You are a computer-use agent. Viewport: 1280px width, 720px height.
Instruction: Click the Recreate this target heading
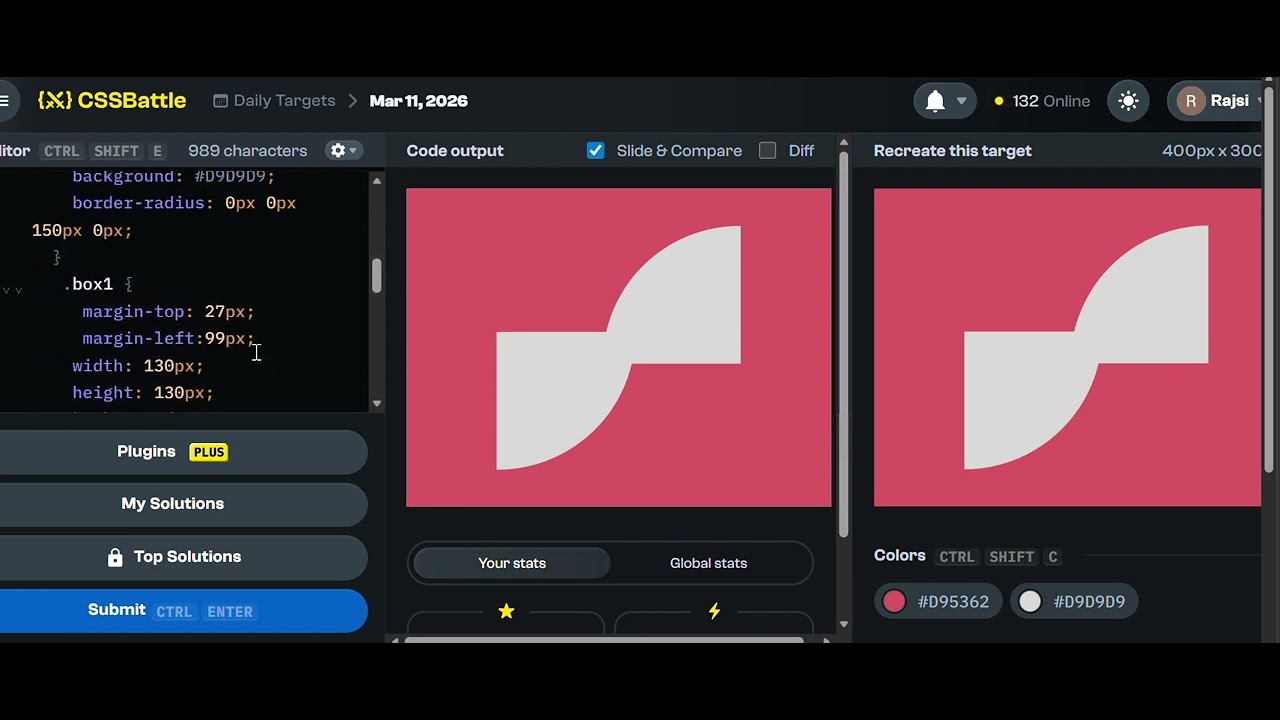pyautogui.click(x=953, y=151)
